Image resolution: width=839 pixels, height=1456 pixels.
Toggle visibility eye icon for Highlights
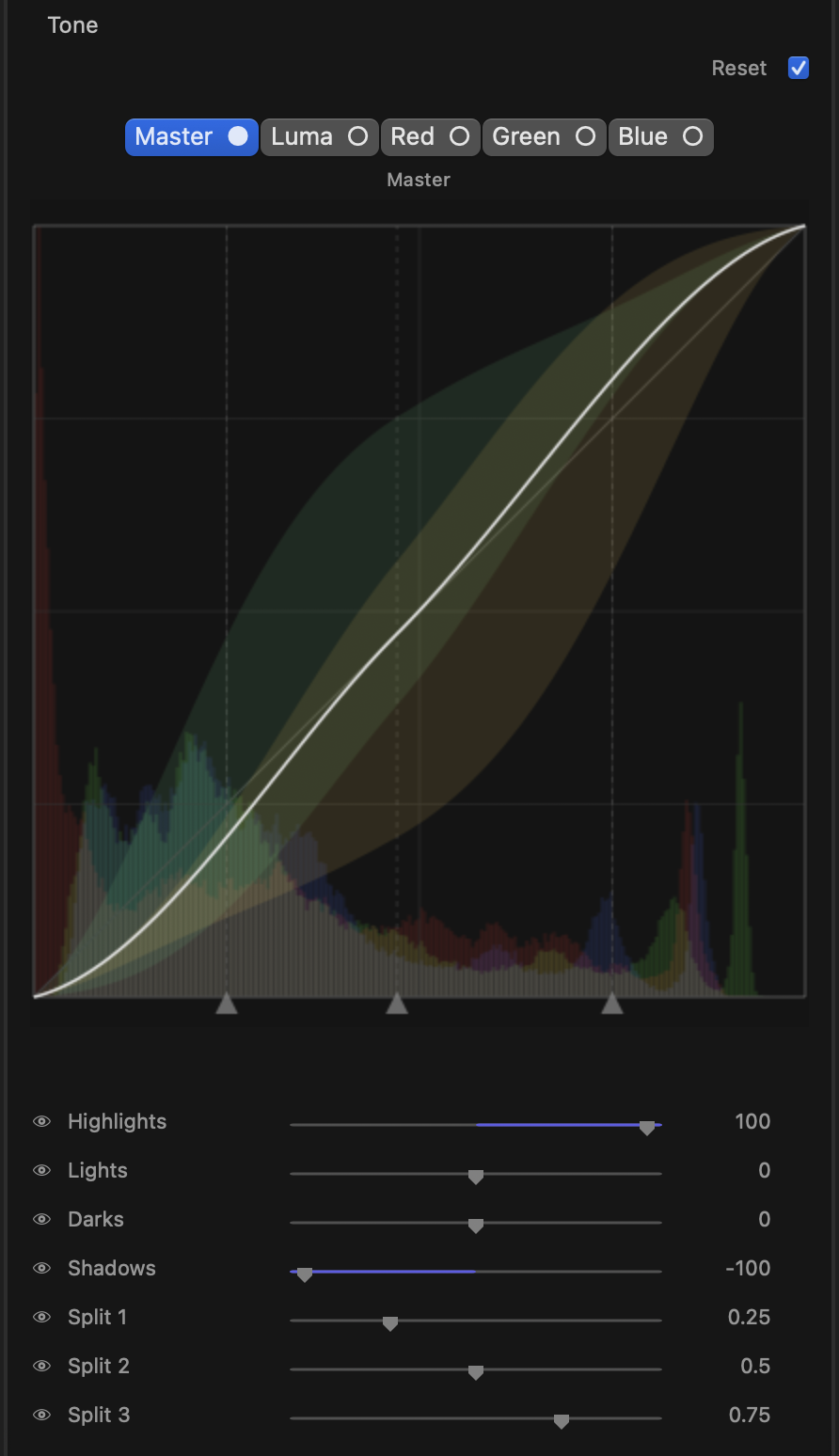click(x=41, y=1121)
